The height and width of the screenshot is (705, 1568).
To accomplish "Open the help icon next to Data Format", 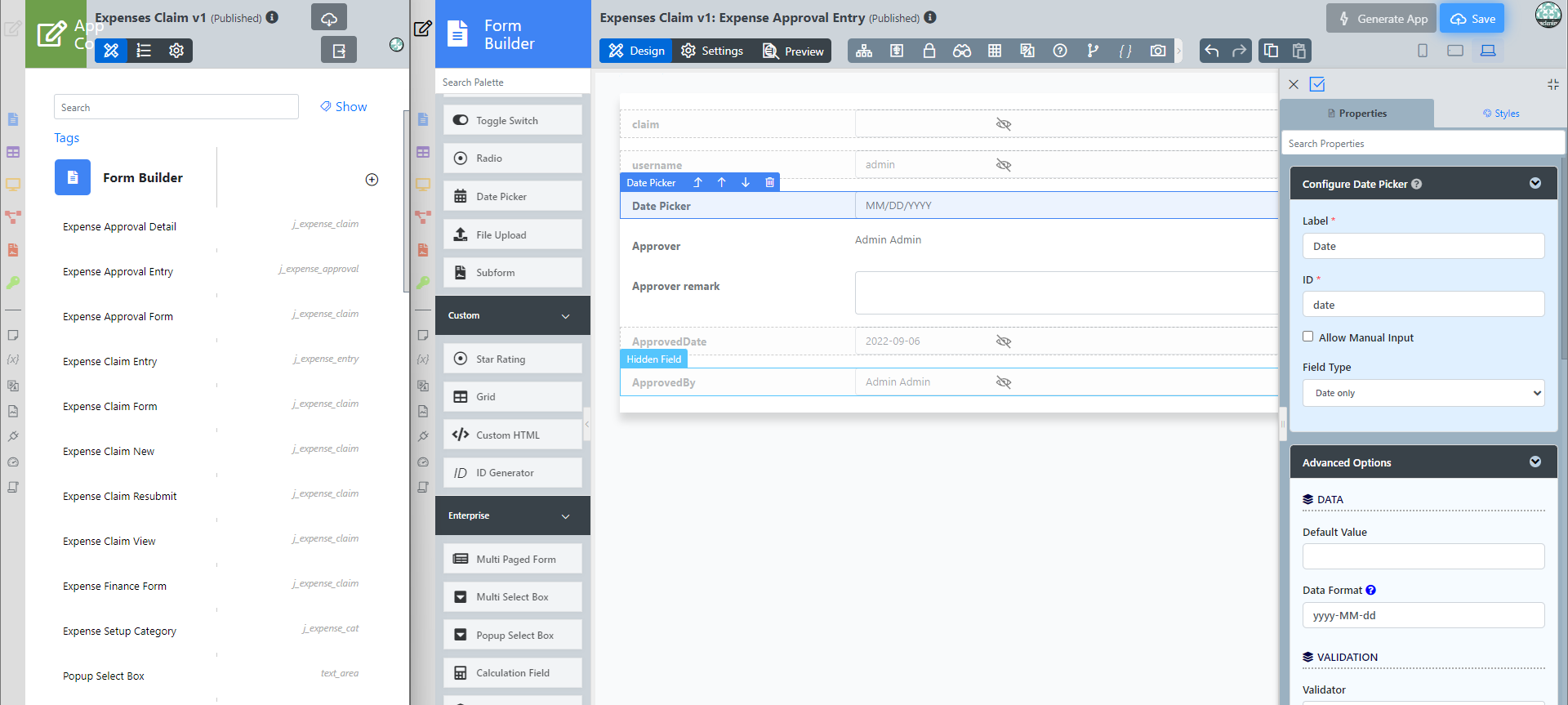I will click(x=1371, y=590).
